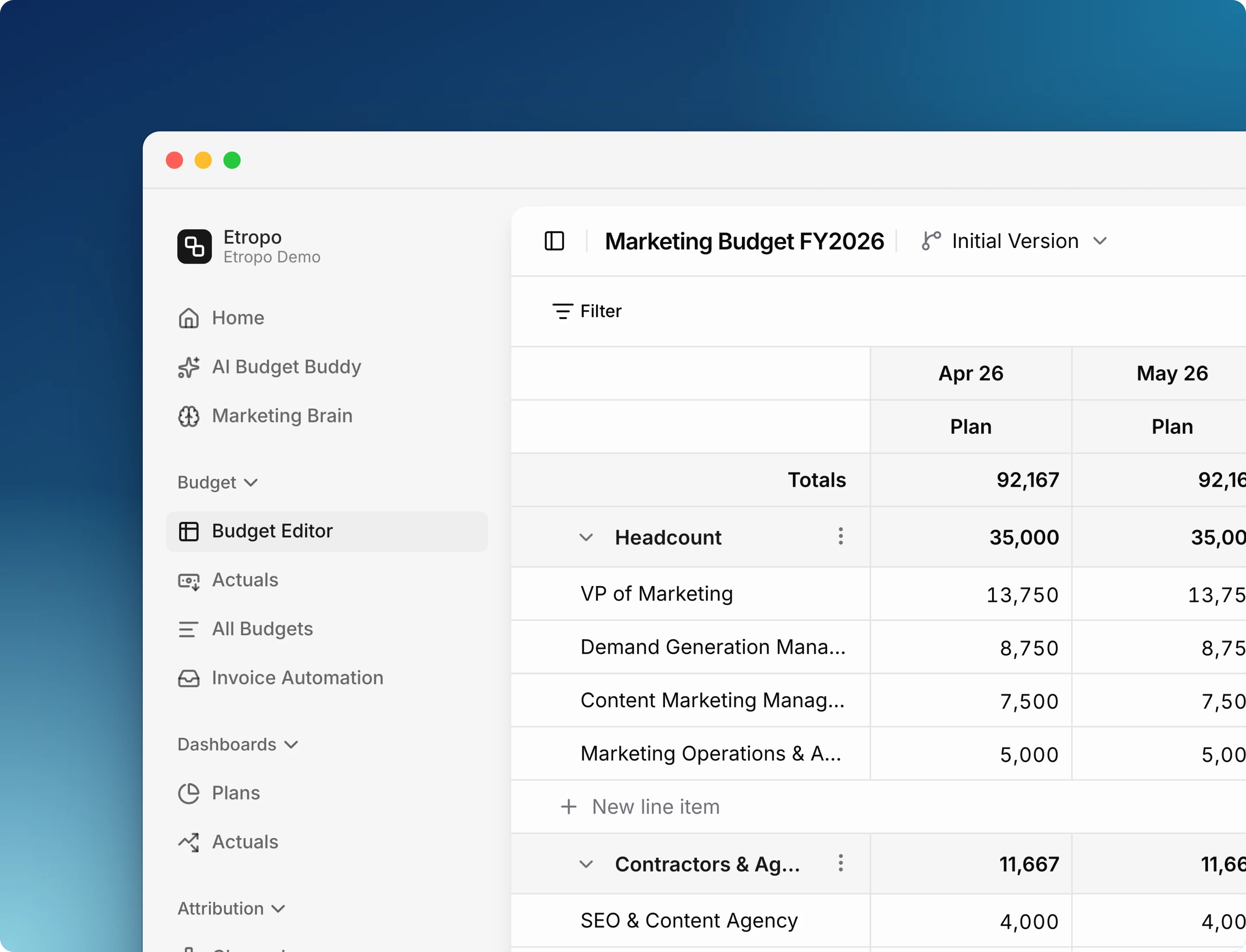Select Budget Editor in sidebar
This screenshot has width=1246, height=952.
coord(326,531)
